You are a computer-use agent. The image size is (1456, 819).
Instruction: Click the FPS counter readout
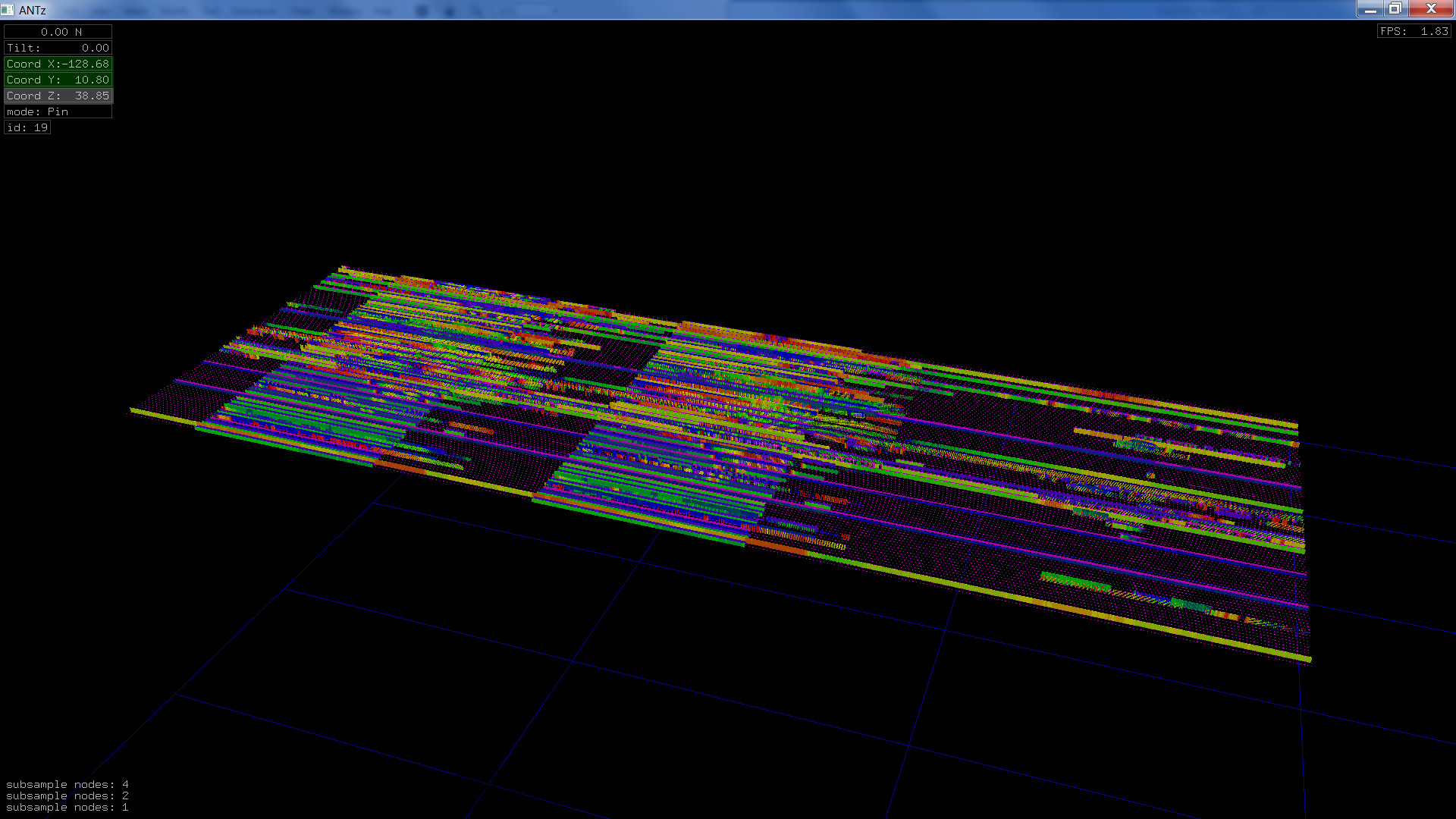(1414, 31)
